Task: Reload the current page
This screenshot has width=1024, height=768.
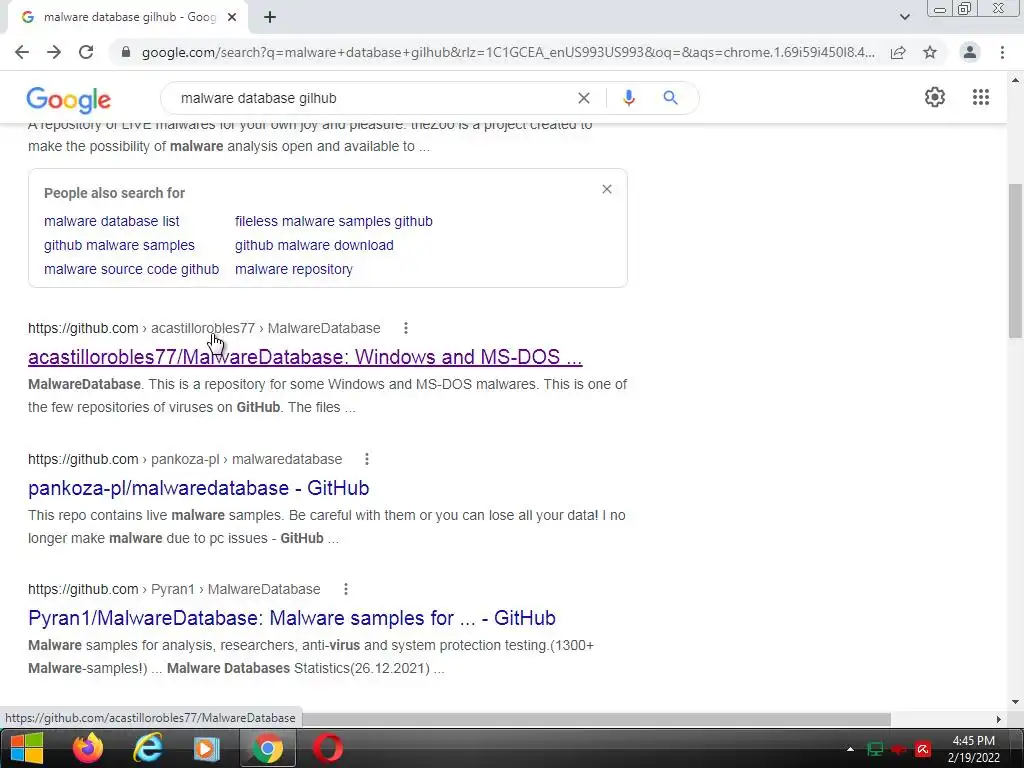Action: [x=86, y=52]
